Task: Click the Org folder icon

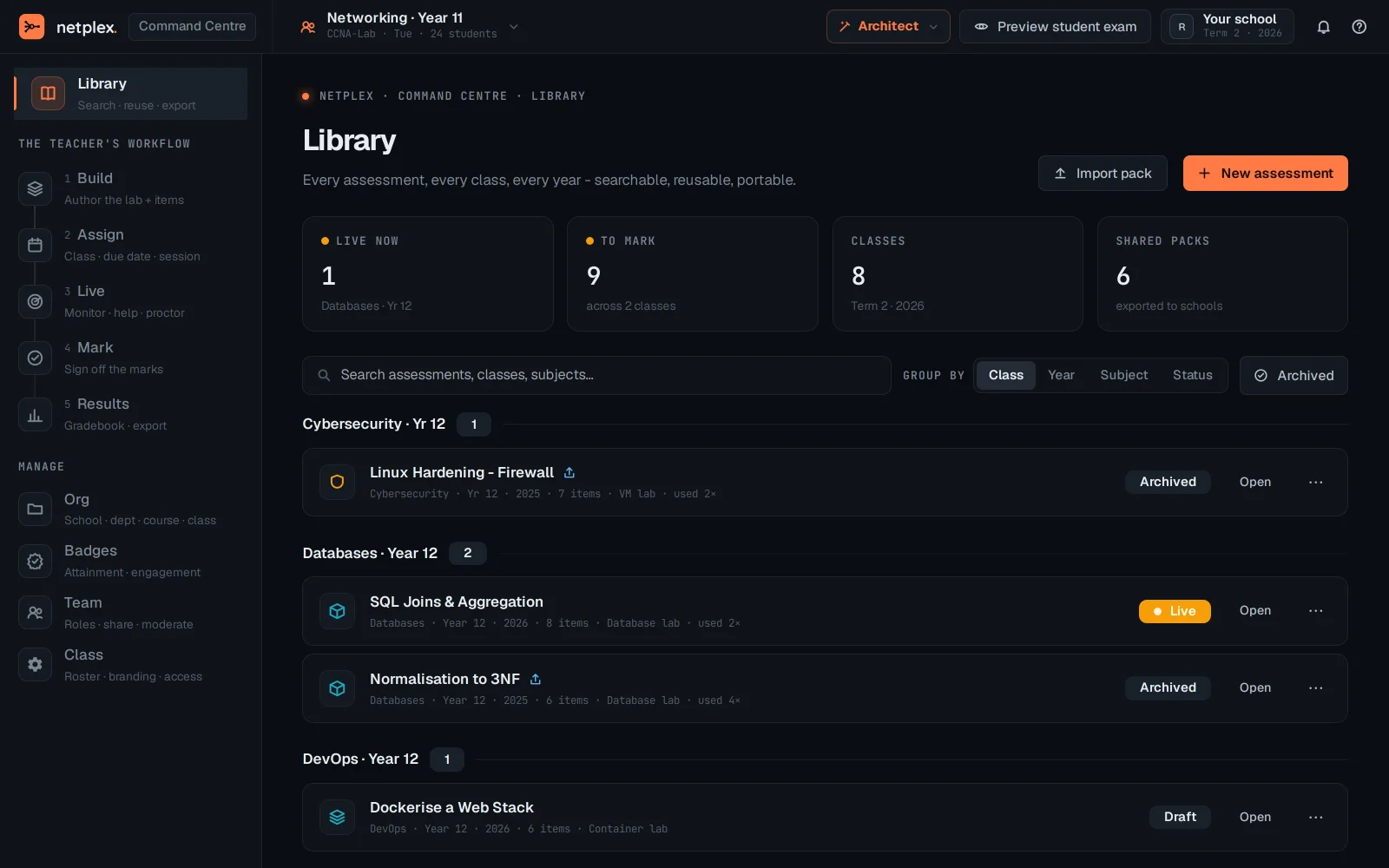Action: [35, 510]
